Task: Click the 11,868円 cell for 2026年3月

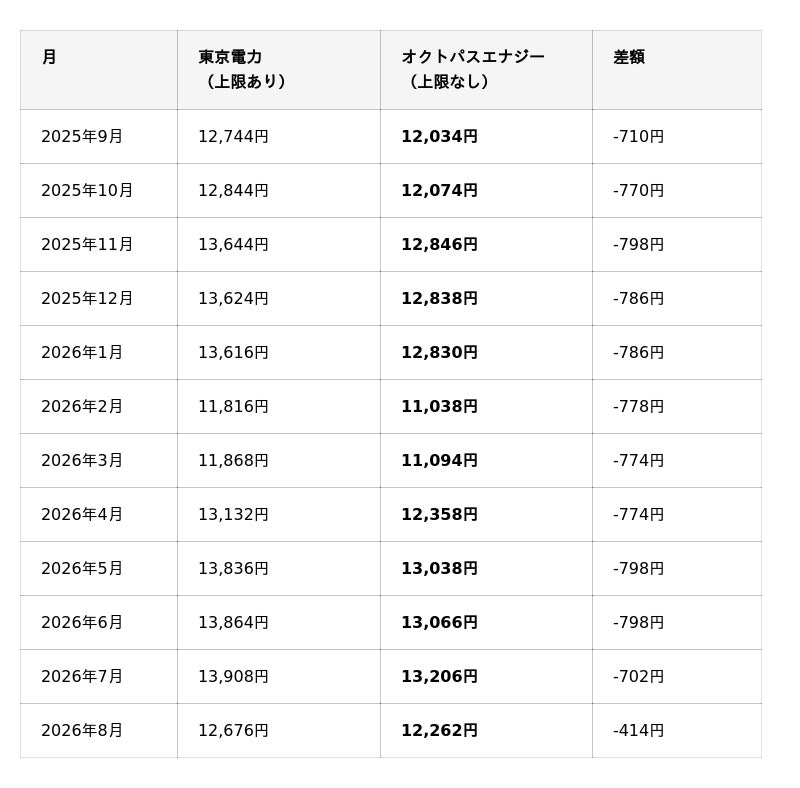Action: click(233, 460)
